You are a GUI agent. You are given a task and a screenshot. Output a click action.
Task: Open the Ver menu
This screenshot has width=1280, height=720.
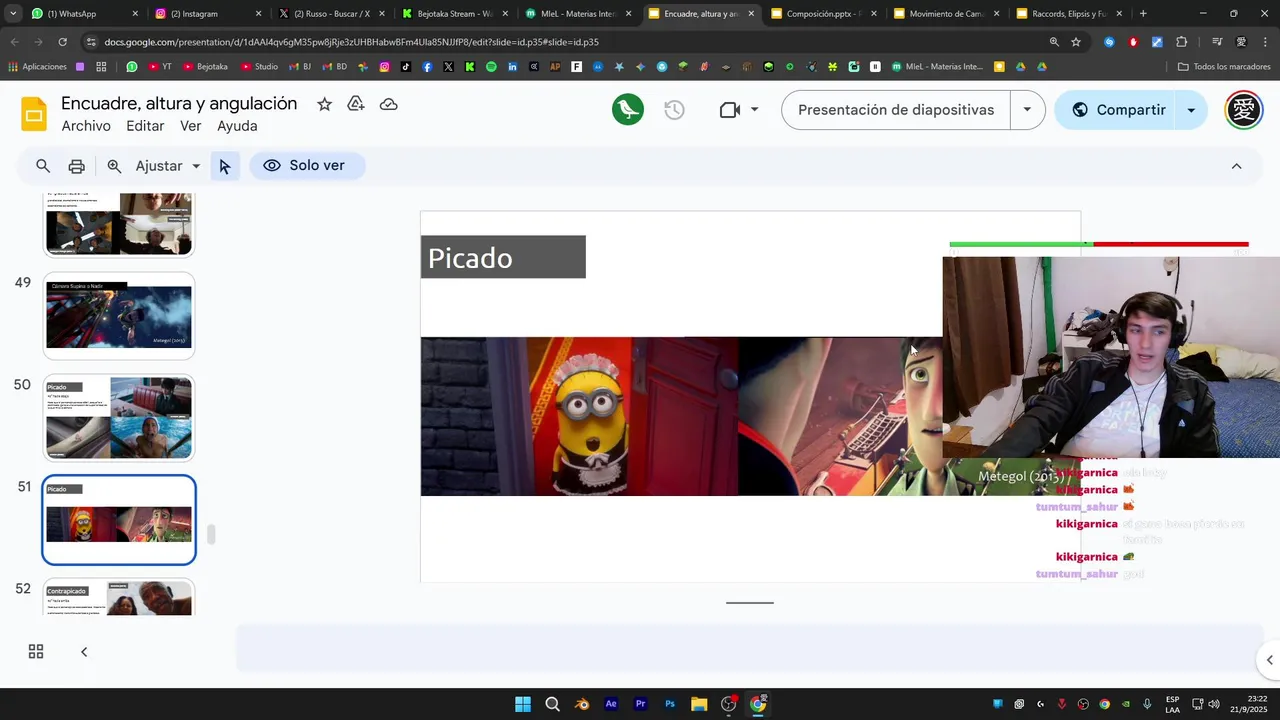pos(191,126)
